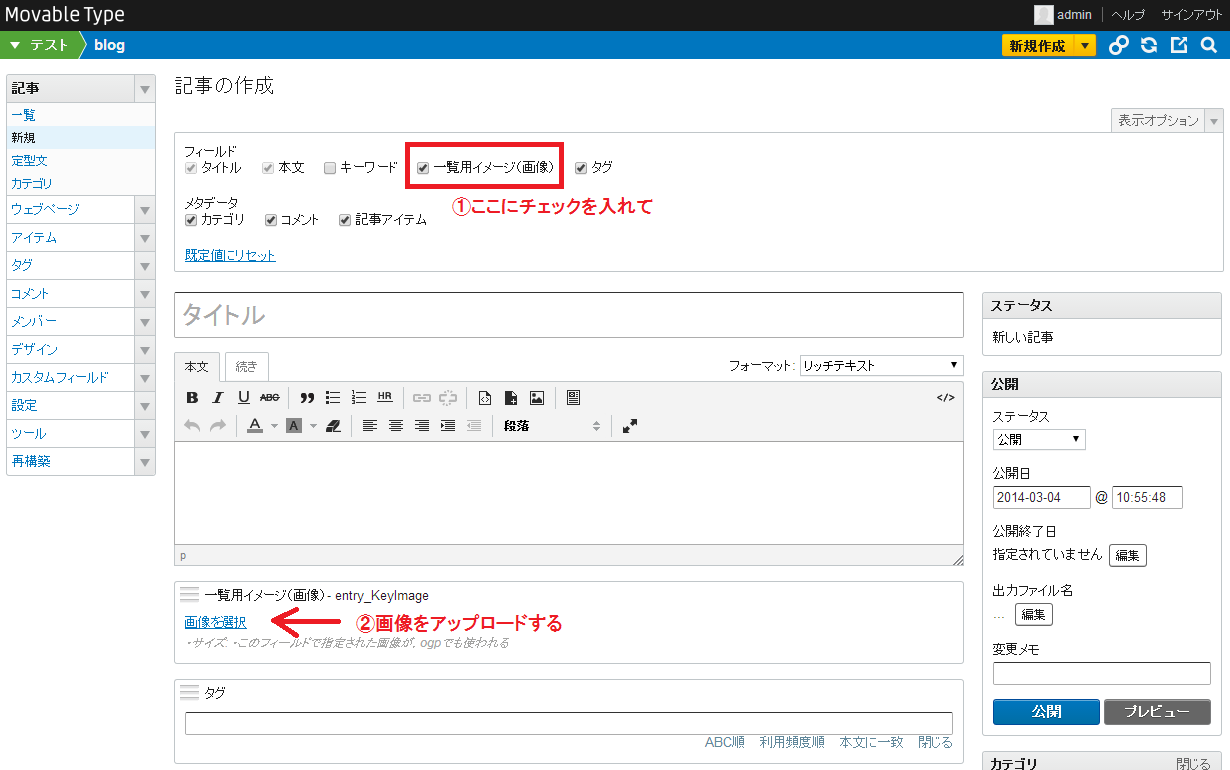Open the 表示オプション dropdown arrow
The width and height of the screenshot is (1230, 770).
pos(1213,119)
